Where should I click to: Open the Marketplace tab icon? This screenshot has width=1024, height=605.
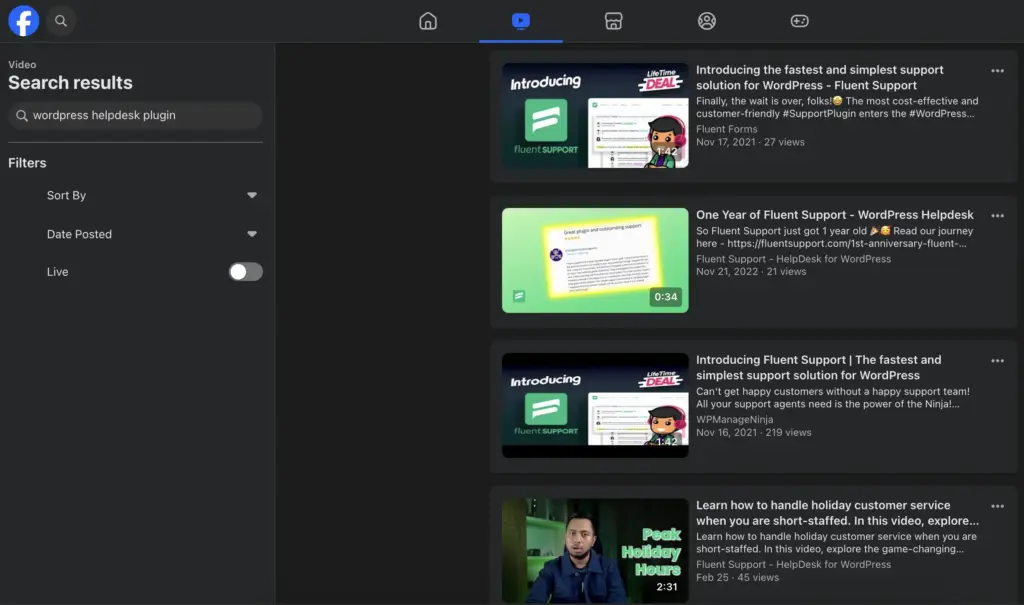coord(613,21)
